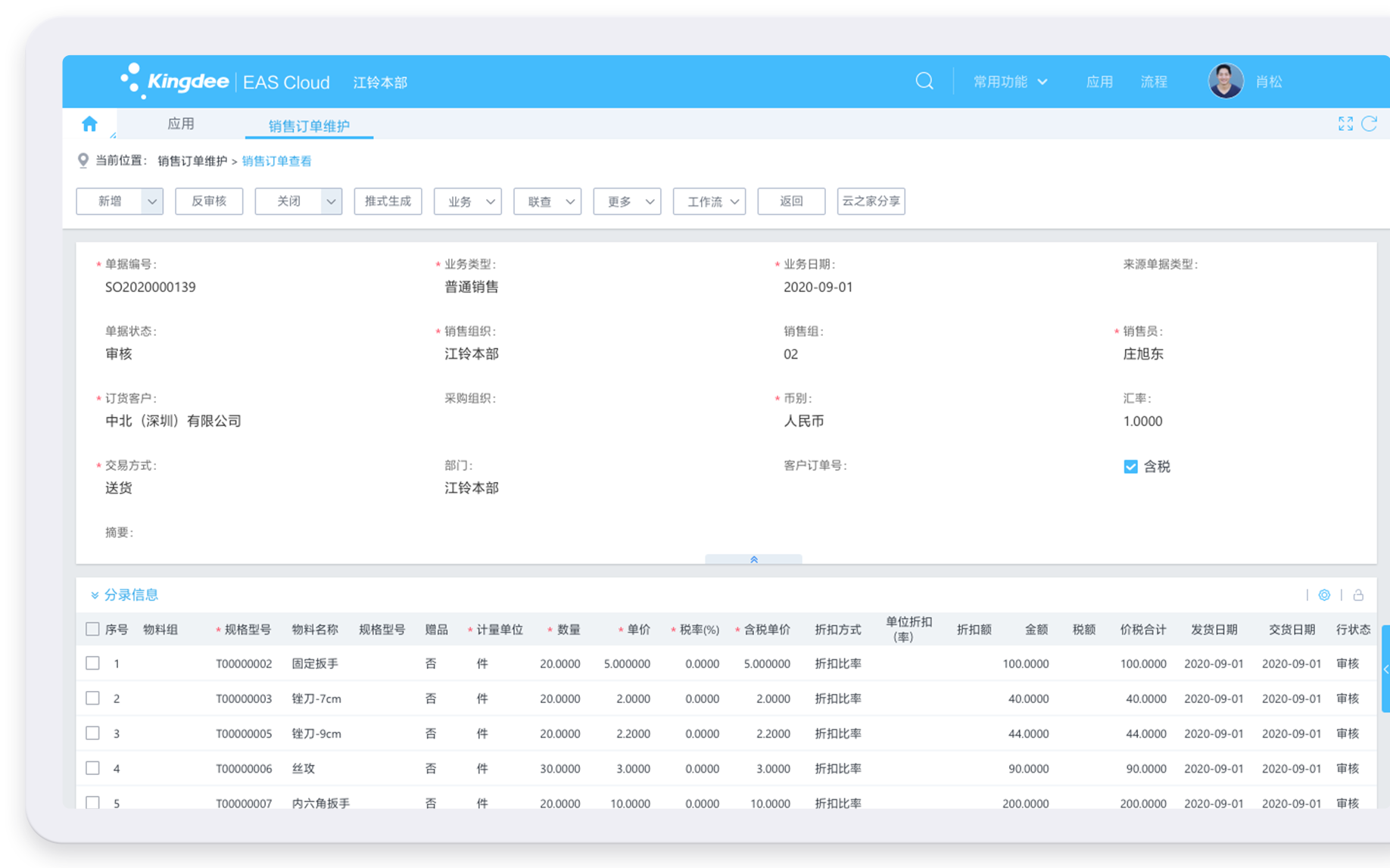
Task: Open 流程 in the top navigation
Action: [x=1153, y=82]
